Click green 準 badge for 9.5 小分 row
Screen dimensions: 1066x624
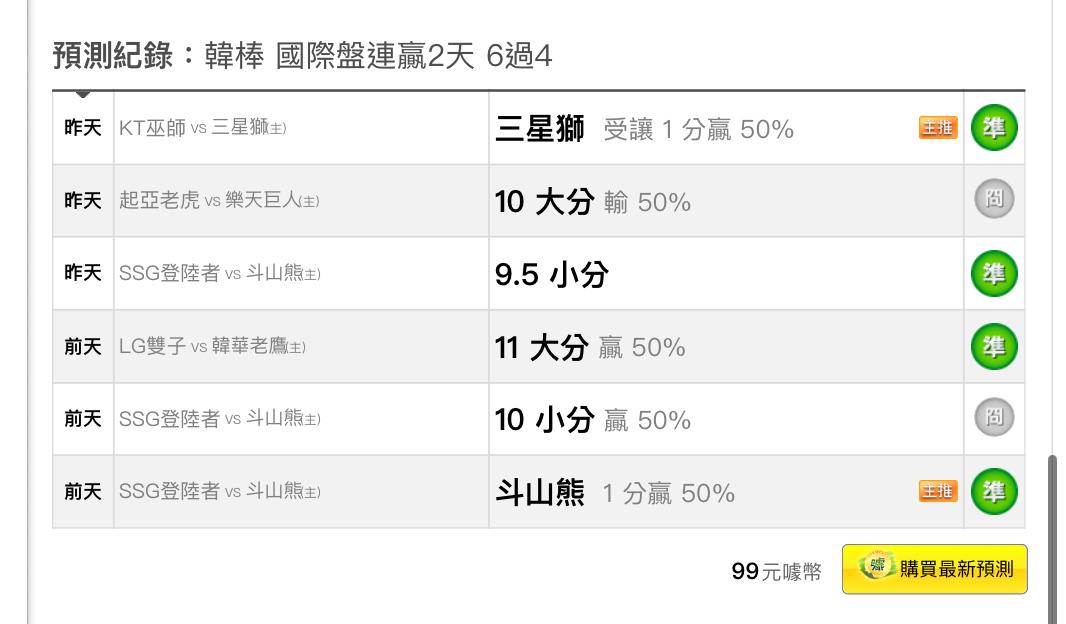coord(994,273)
